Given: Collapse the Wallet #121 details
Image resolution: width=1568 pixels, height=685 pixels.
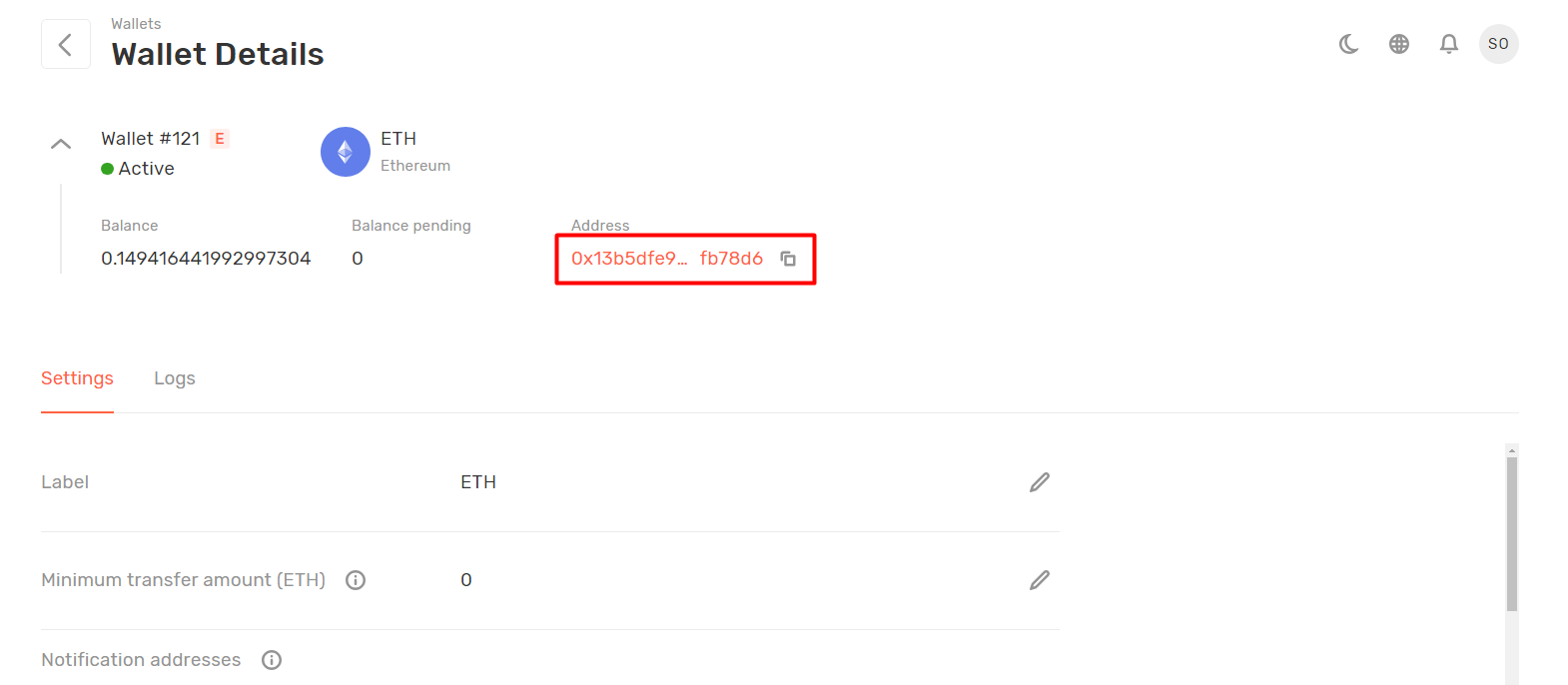Looking at the screenshot, I should click(61, 144).
